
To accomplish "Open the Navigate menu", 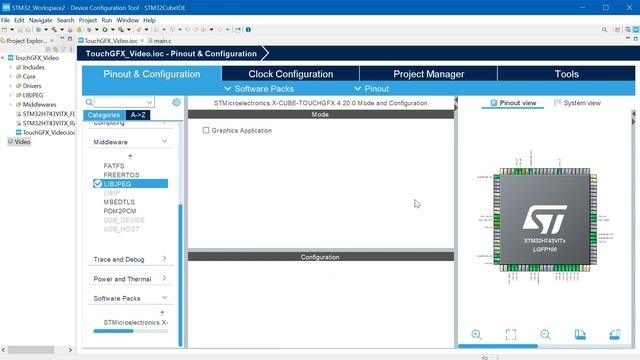I will [x=40, y=20].
